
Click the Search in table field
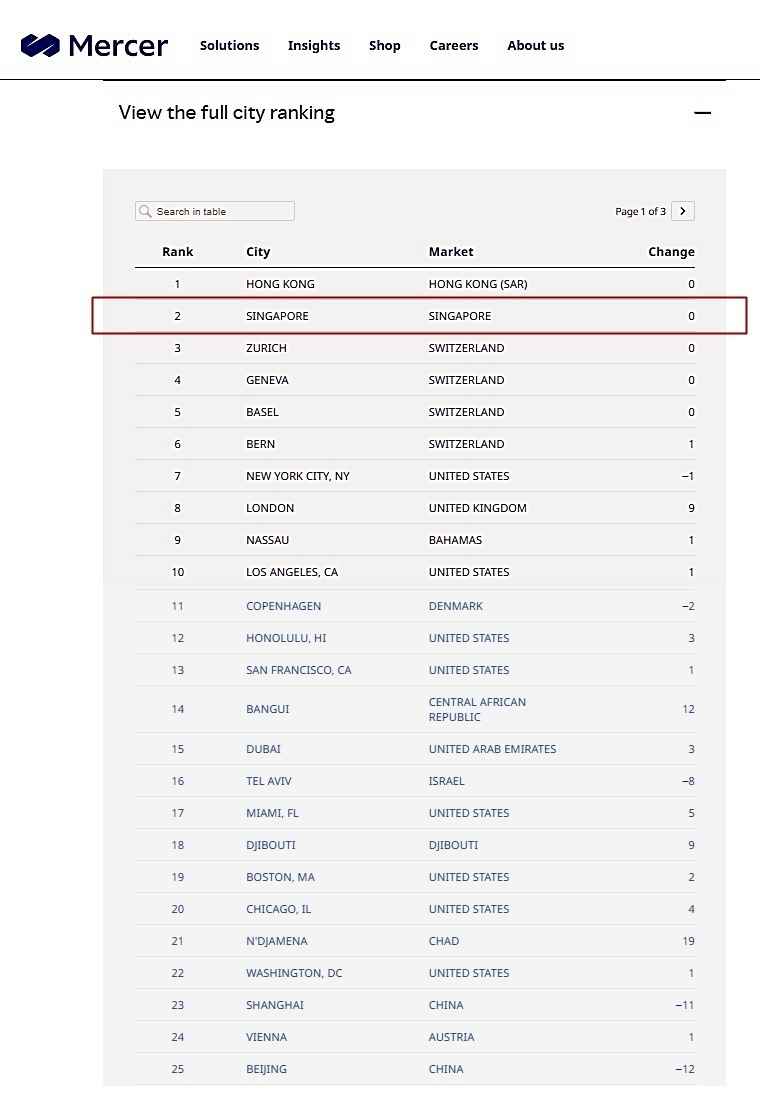click(222, 211)
